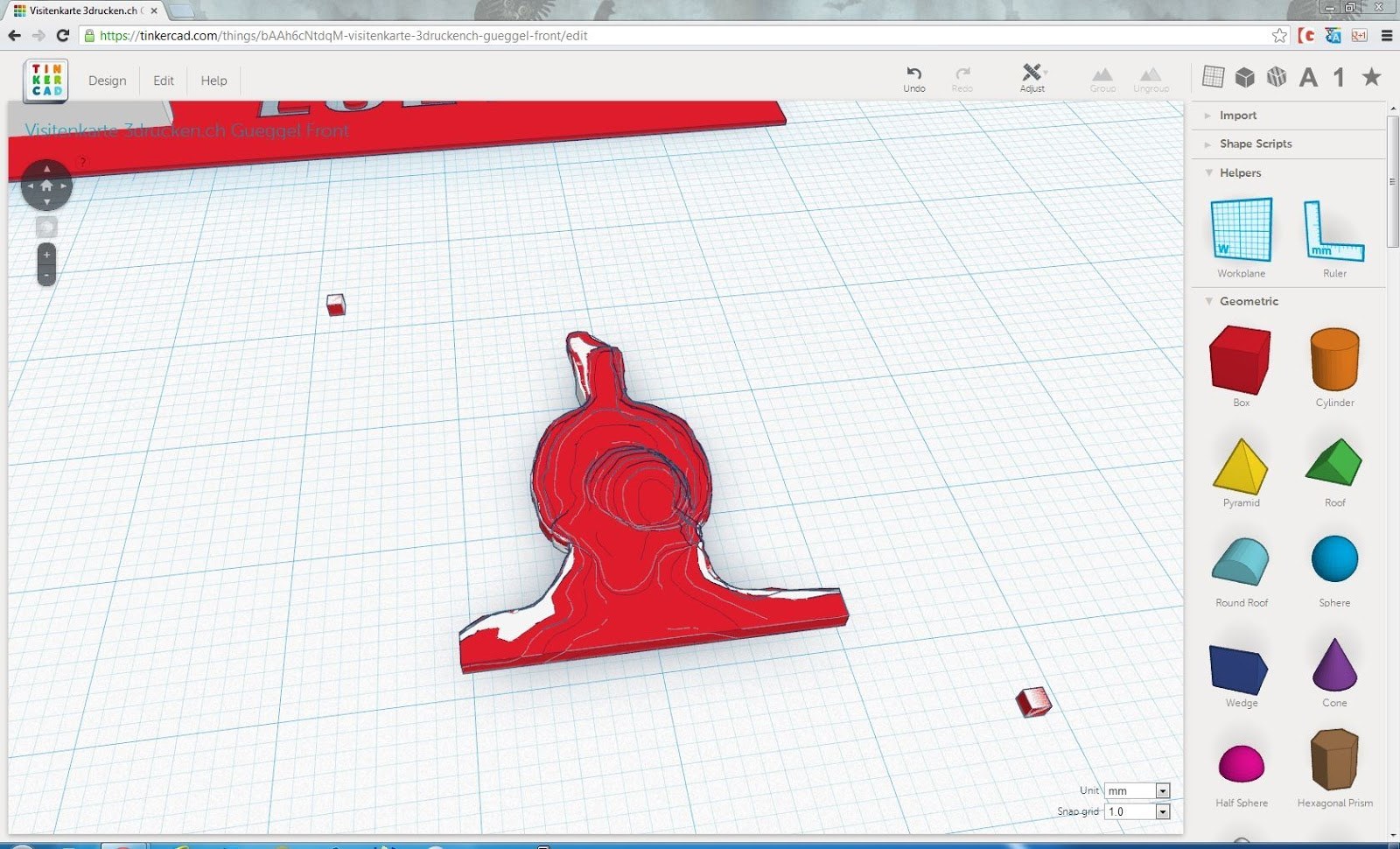Select the star favorites icon in the toolbar
This screenshot has width=1400, height=849.
coord(1371,77)
